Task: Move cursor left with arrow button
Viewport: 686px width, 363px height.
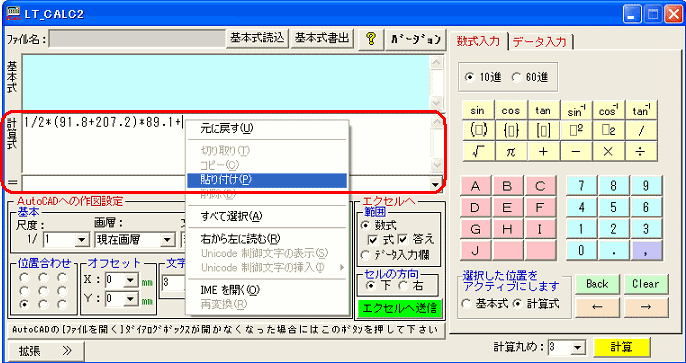Action: coord(597,307)
